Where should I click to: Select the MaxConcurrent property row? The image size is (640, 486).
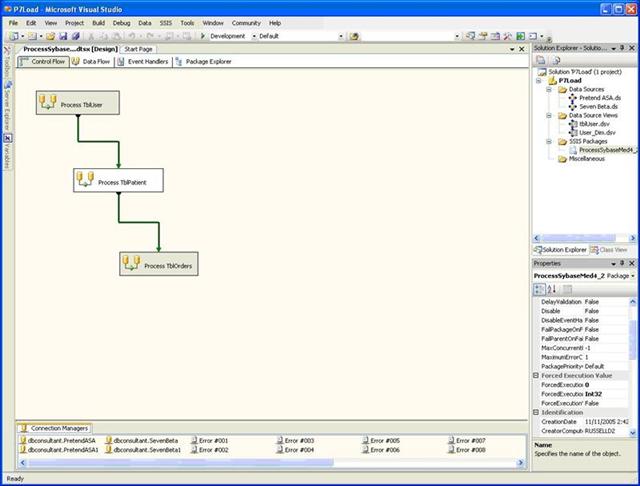584,348
